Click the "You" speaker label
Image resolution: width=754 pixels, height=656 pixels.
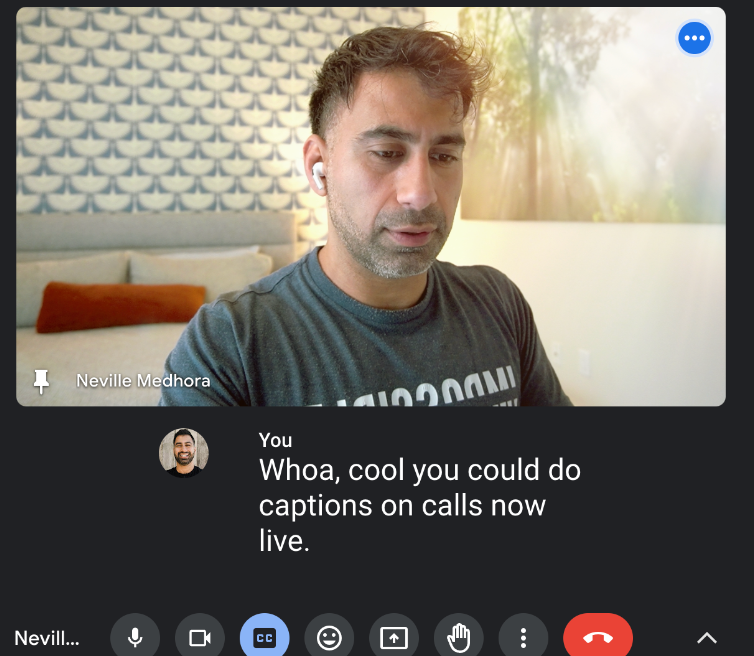[x=275, y=440]
